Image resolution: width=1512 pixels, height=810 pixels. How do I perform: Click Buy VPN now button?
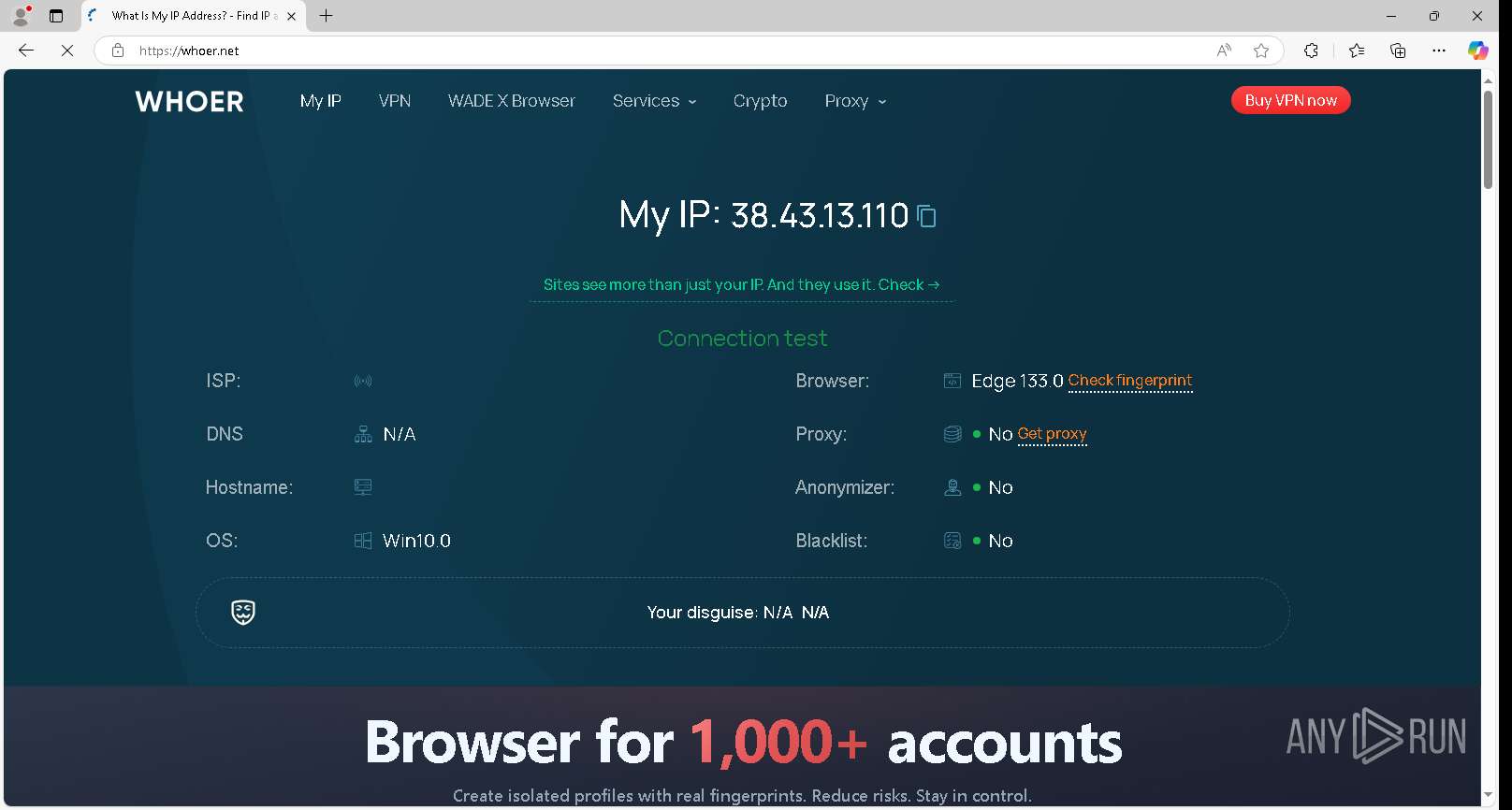1290,100
